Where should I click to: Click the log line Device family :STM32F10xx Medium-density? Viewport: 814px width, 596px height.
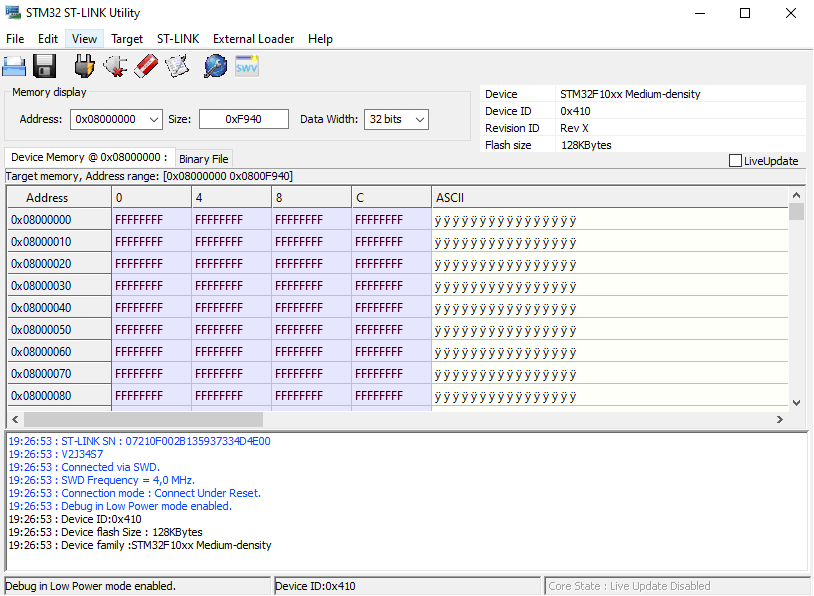pyautogui.click(x=140, y=545)
